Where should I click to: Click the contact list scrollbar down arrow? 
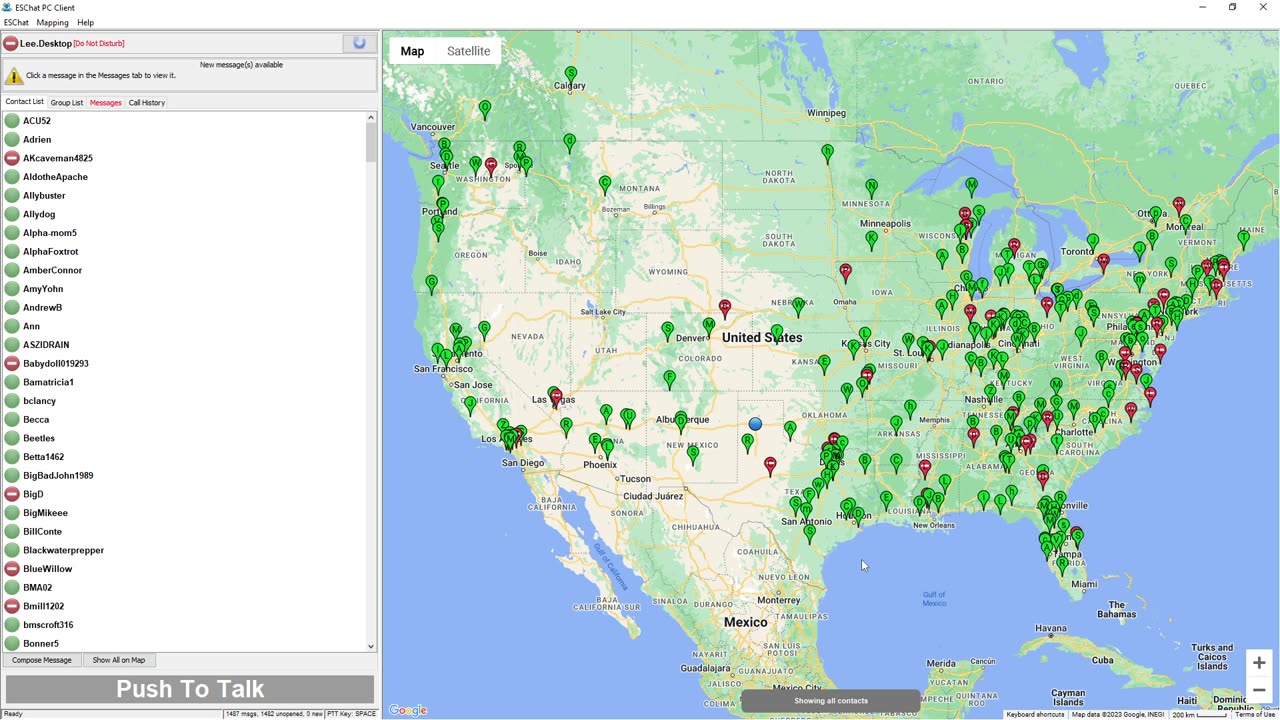click(x=371, y=646)
